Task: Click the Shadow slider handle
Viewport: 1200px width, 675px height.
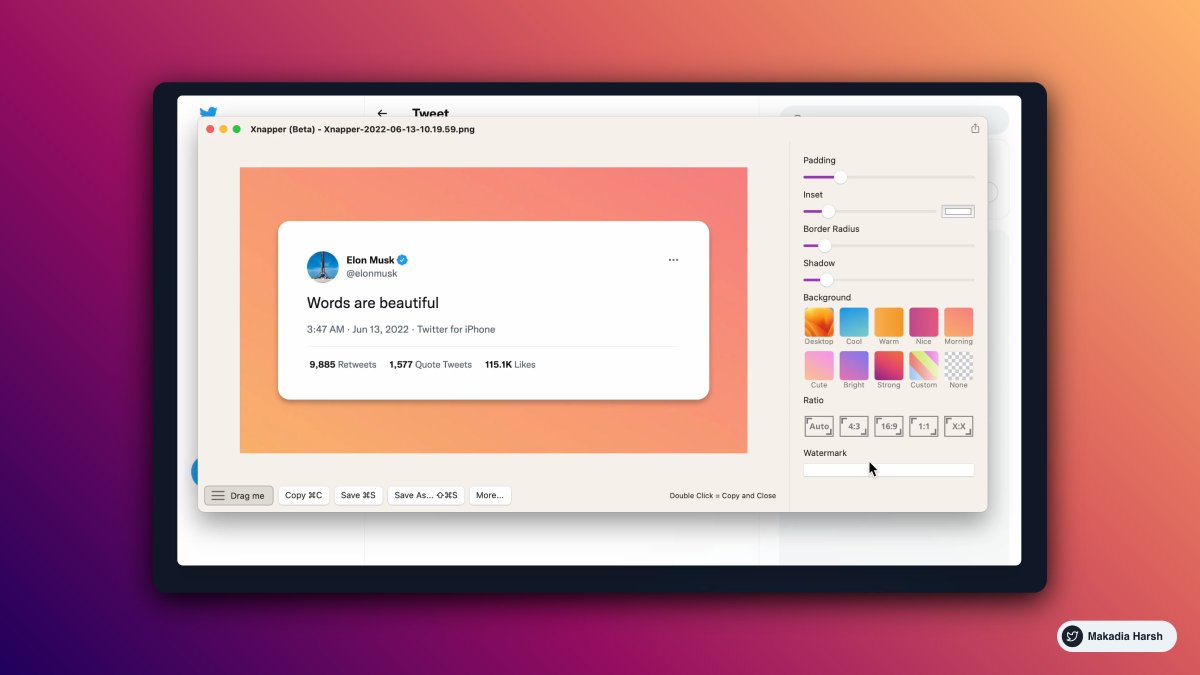Action: point(826,280)
